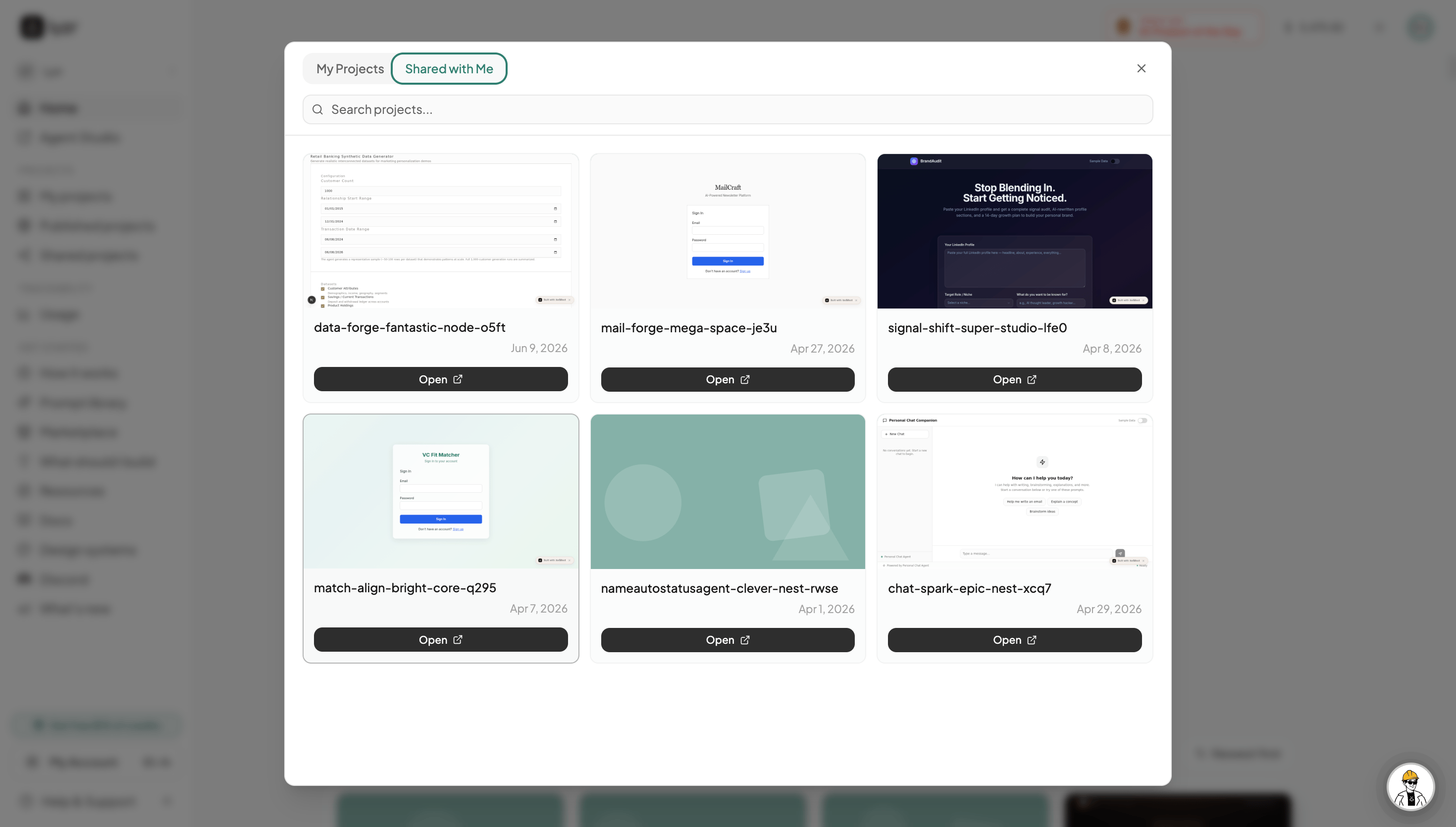Click the Search projects input field

pyautogui.click(x=728, y=109)
